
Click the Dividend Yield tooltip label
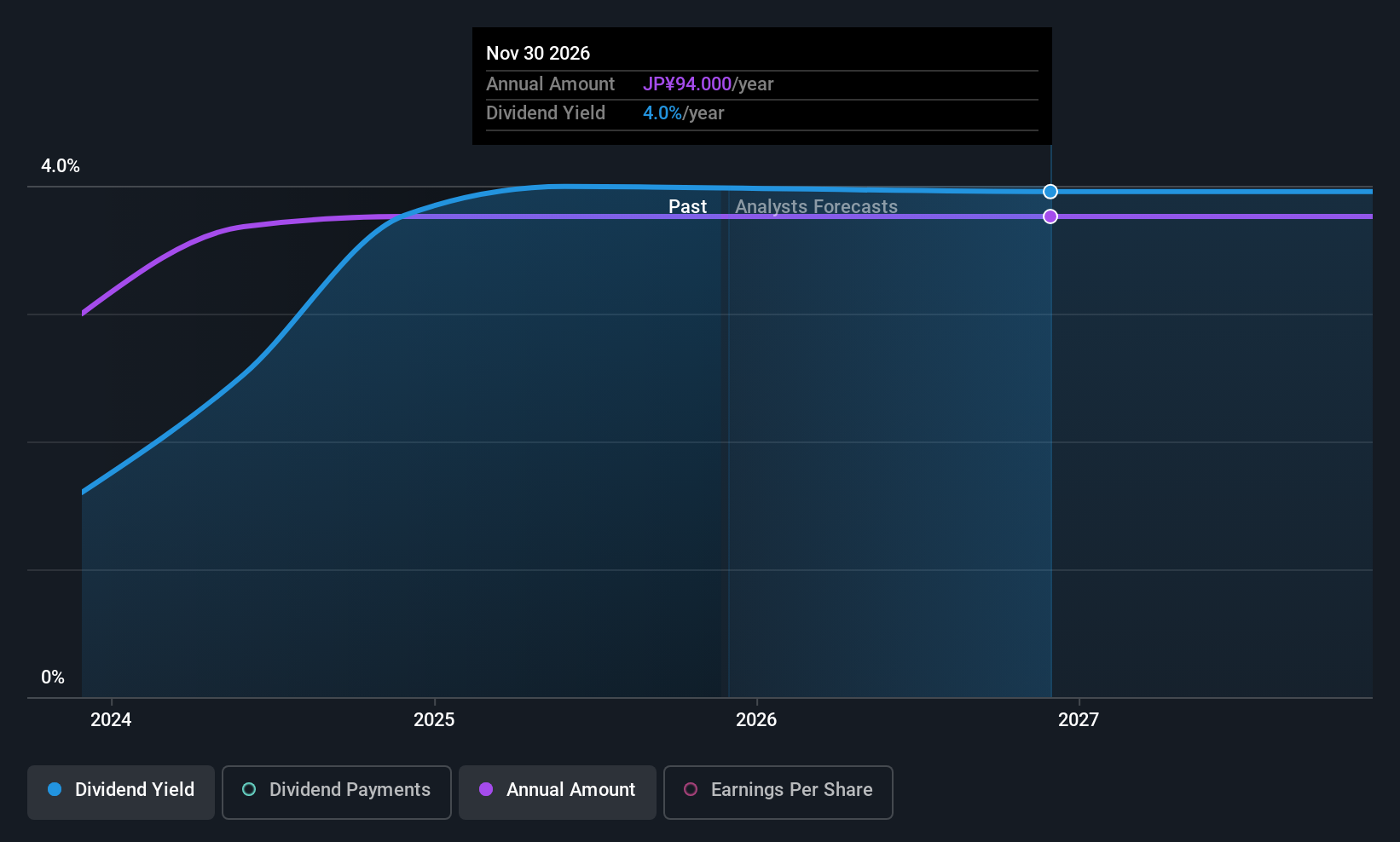coord(546,113)
